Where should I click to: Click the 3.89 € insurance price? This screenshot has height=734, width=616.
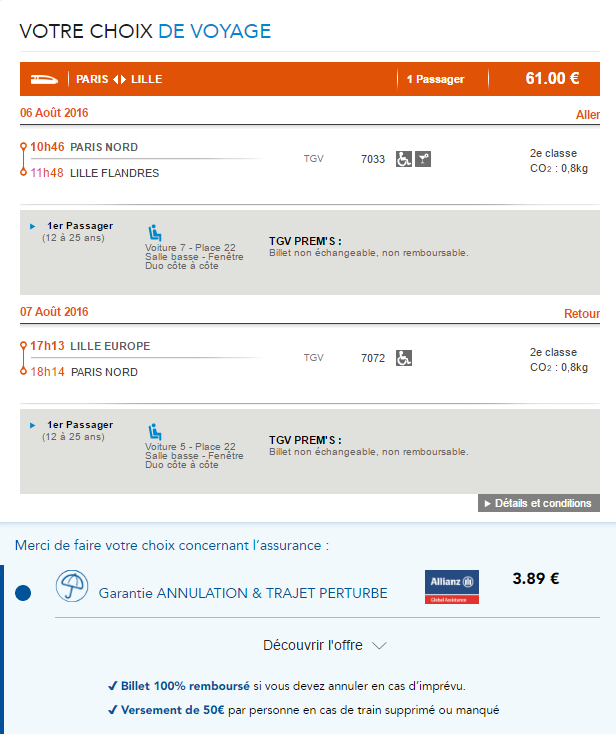point(535,578)
